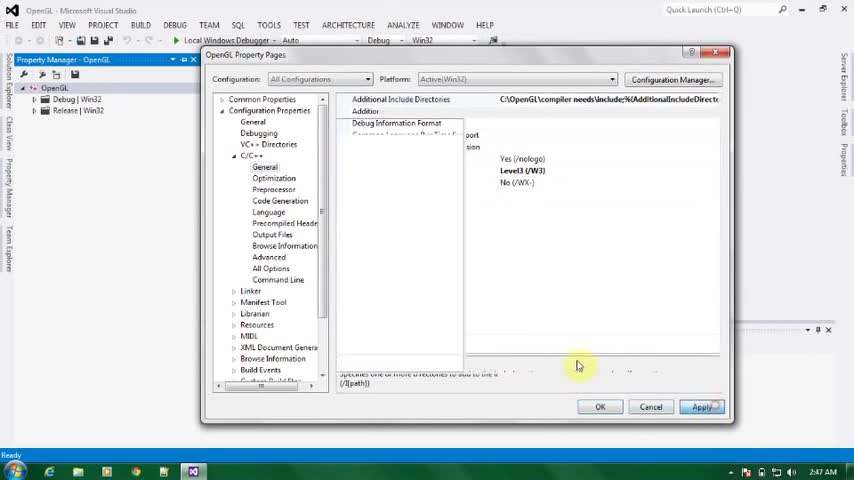Click Add New Property Sheet icon
This screenshot has width=854, height=480.
tap(42, 74)
